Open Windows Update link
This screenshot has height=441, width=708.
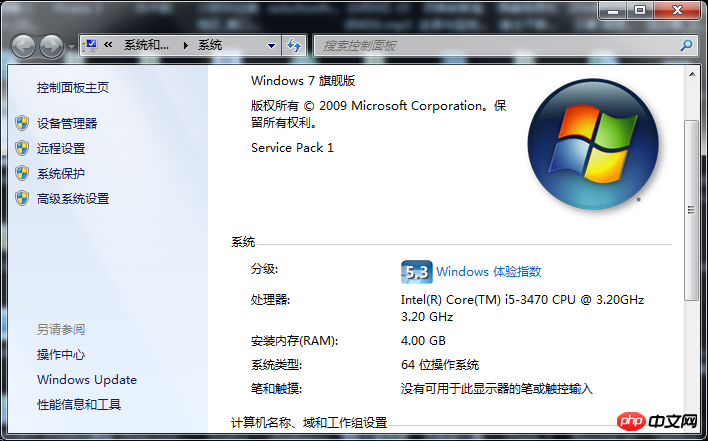(x=87, y=380)
